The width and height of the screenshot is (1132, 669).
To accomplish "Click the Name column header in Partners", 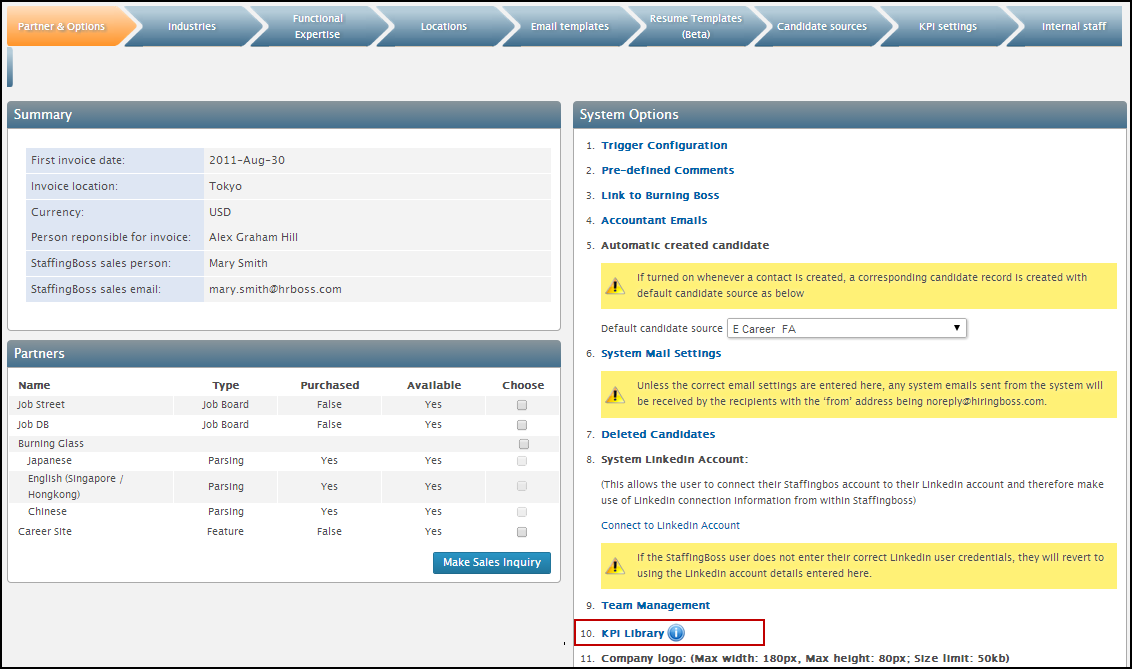I will click(34, 385).
